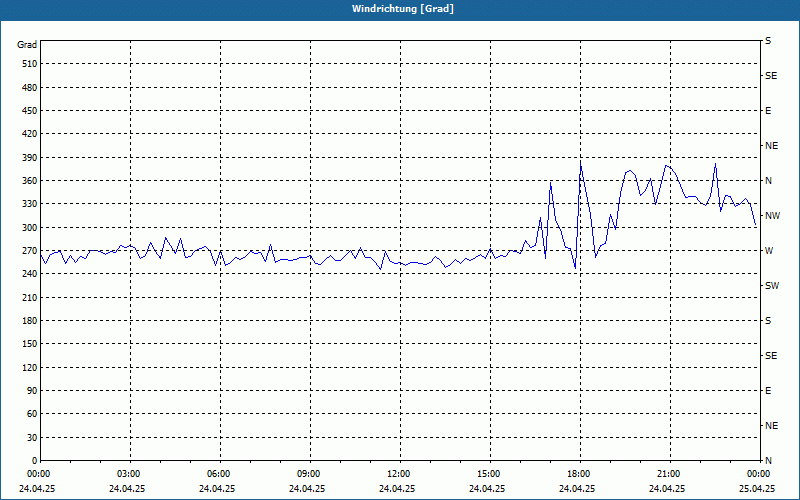Select the 480 y-axis value
This screenshot has width=800, height=500.
[30, 87]
